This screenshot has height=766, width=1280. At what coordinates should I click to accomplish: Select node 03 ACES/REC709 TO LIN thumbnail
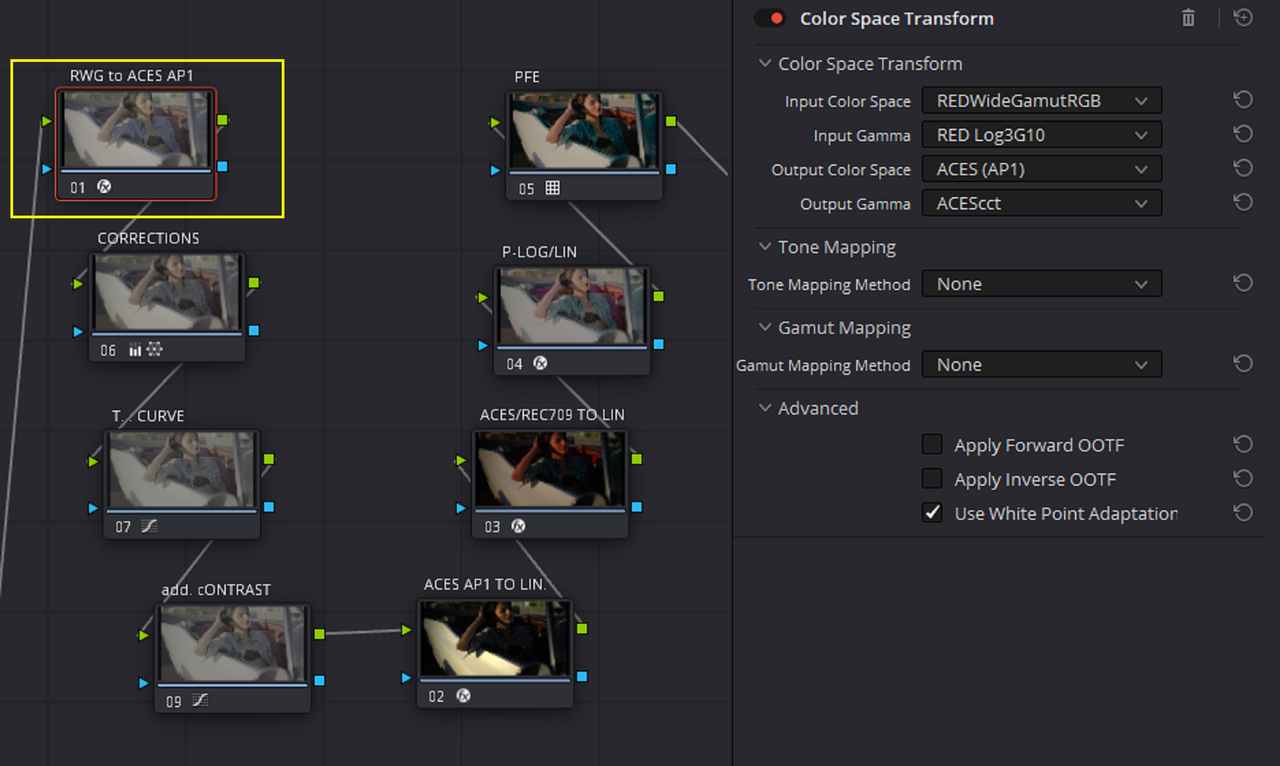tap(550, 470)
